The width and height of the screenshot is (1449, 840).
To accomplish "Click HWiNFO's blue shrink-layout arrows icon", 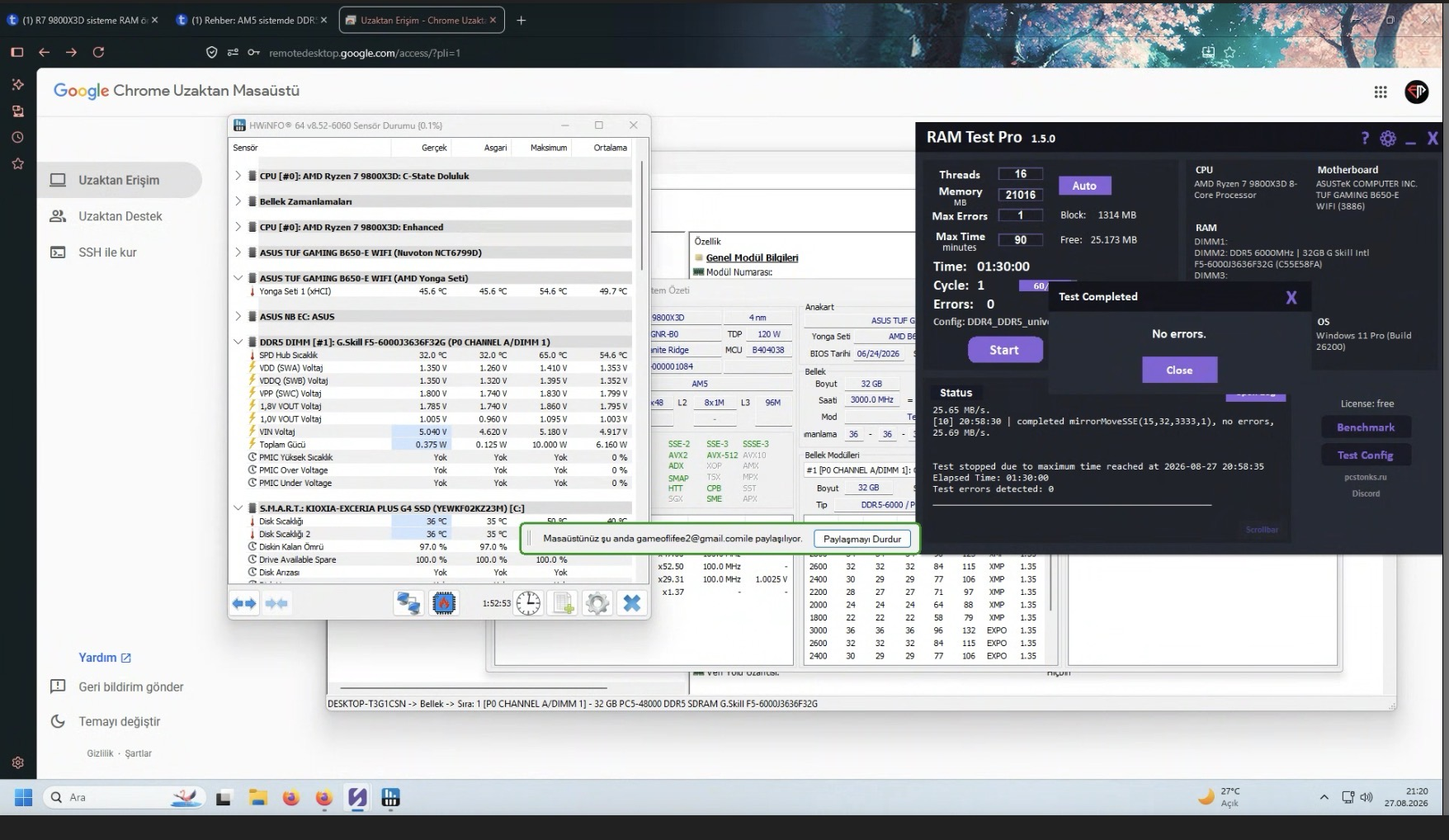I will pyautogui.click(x=276, y=603).
